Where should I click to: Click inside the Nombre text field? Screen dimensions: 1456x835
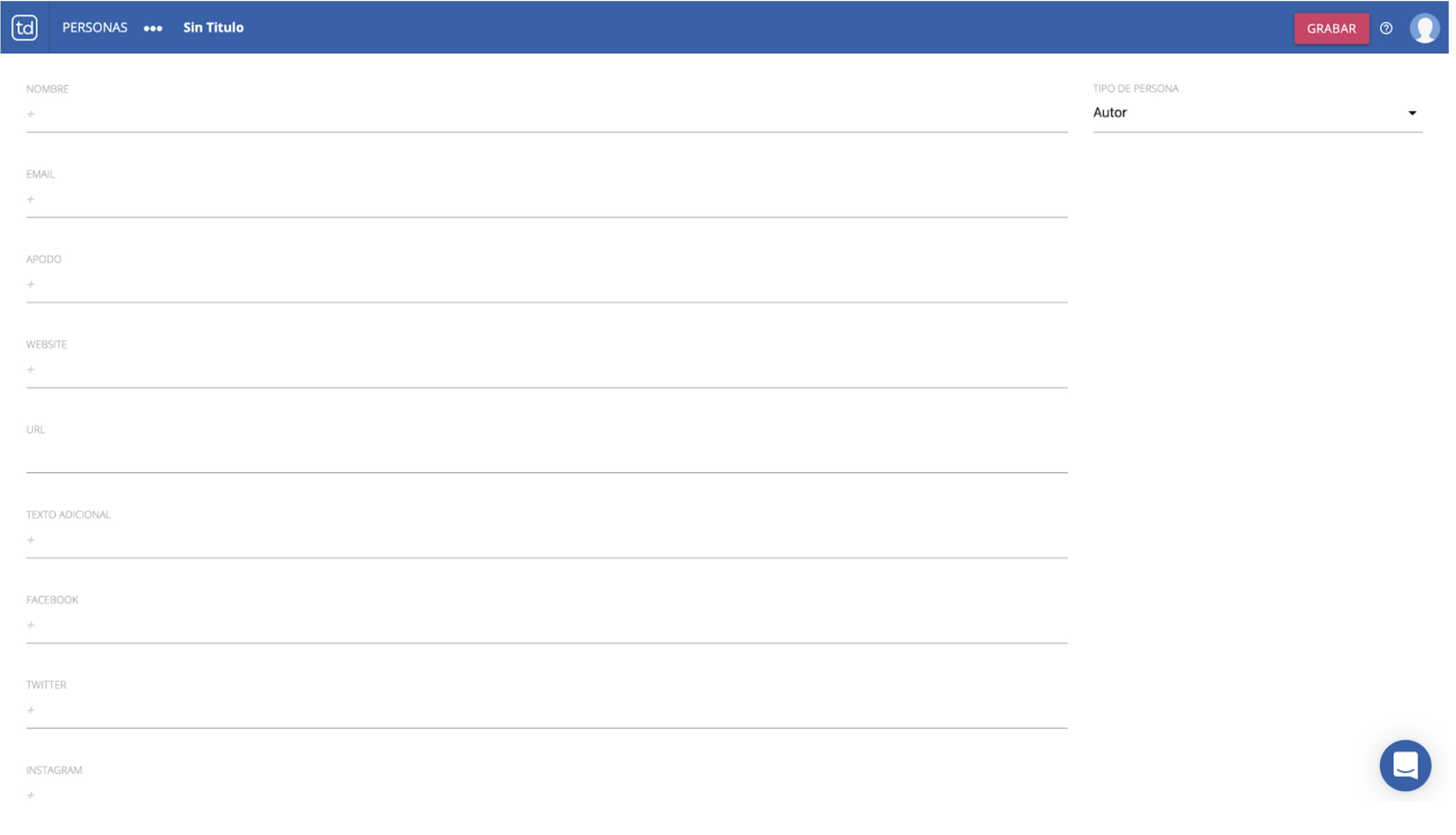546,114
